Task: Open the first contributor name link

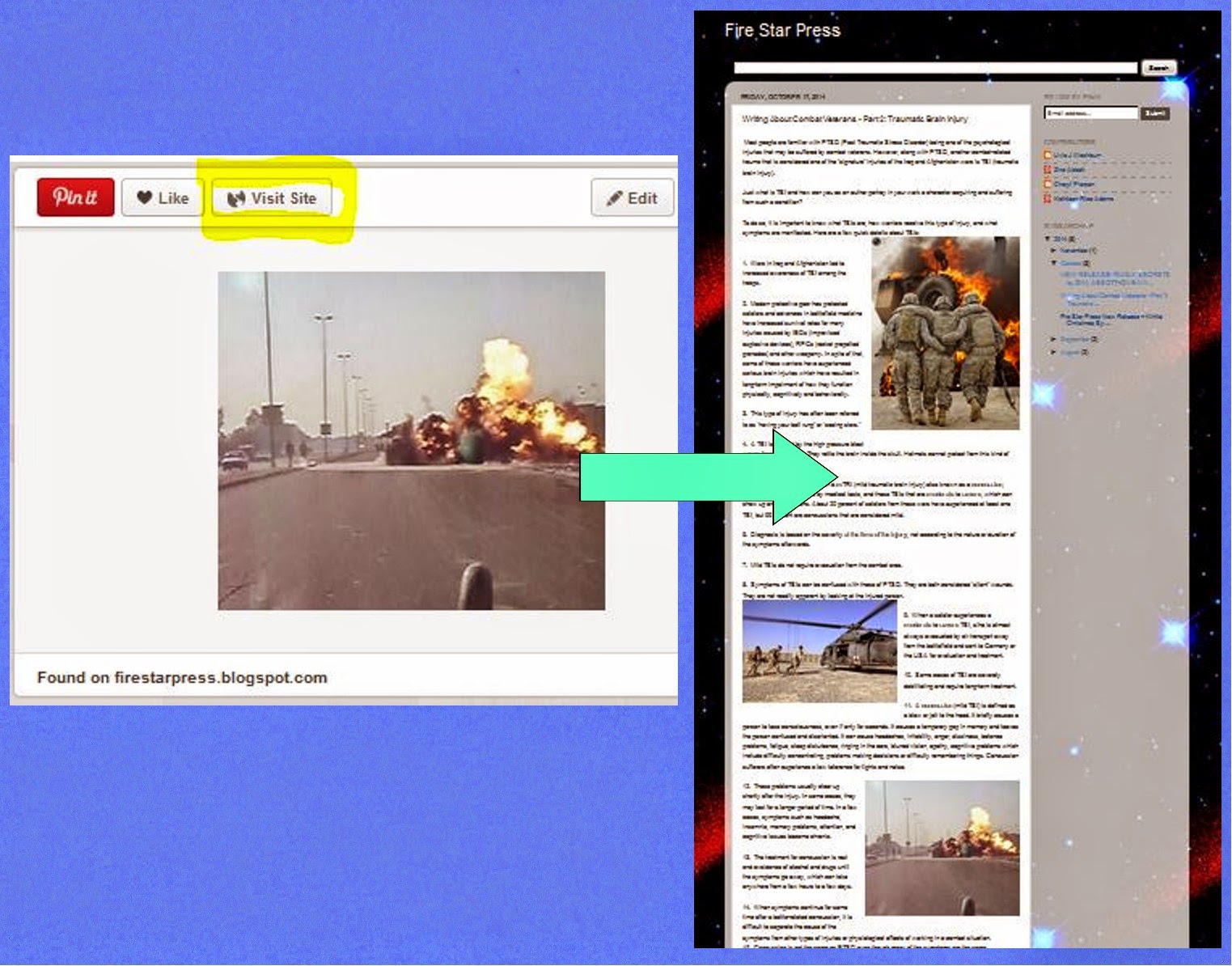Action: (1079, 155)
